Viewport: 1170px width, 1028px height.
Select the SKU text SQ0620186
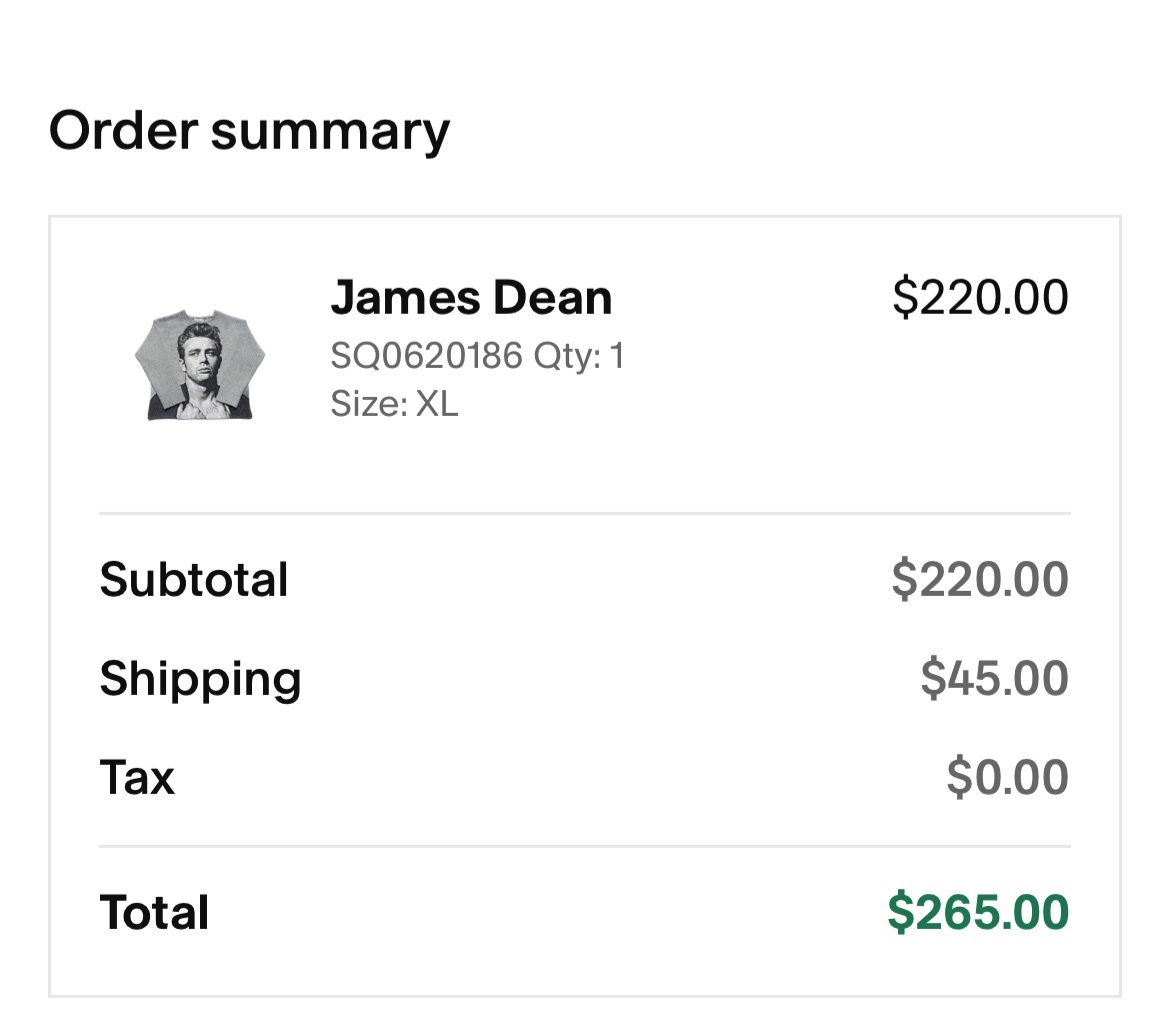click(426, 355)
